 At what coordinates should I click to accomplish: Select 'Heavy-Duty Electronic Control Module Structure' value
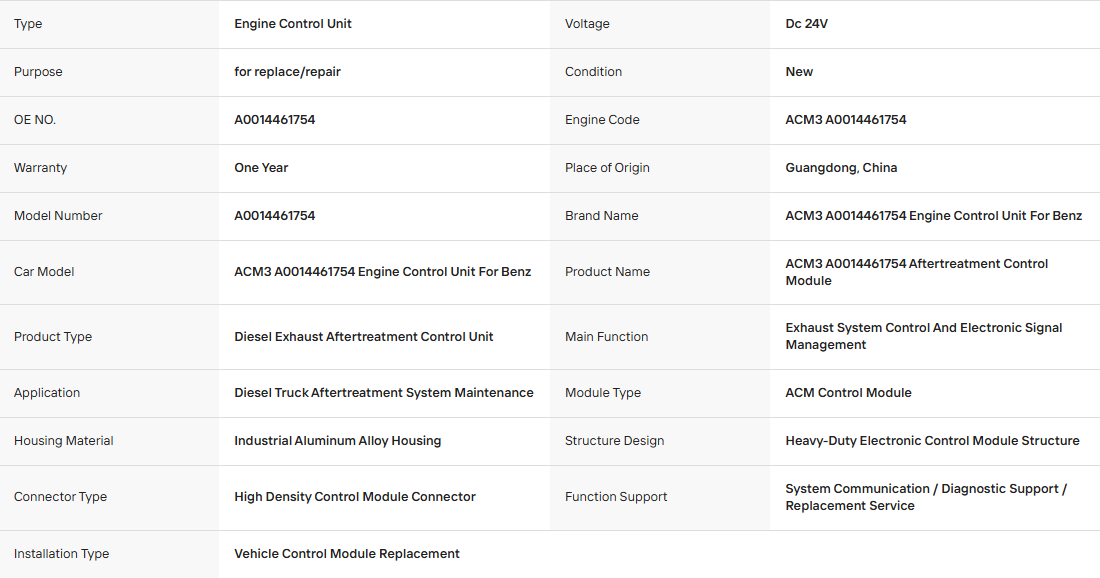932,441
